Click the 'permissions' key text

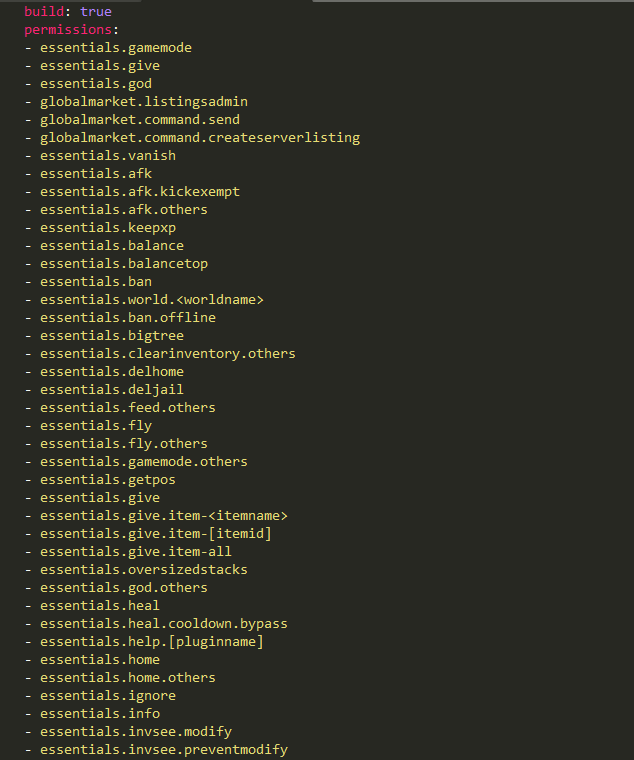click(x=68, y=30)
